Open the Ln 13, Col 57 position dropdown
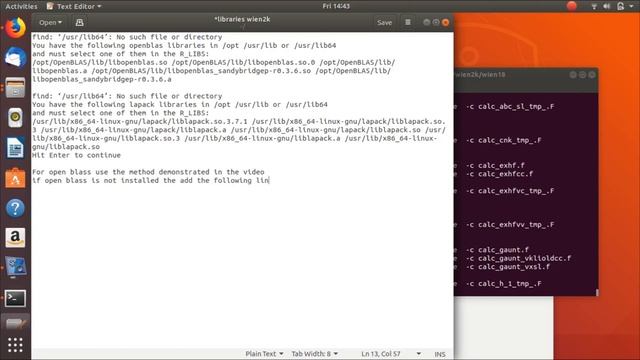The width and height of the screenshot is (640, 360). [391, 354]
